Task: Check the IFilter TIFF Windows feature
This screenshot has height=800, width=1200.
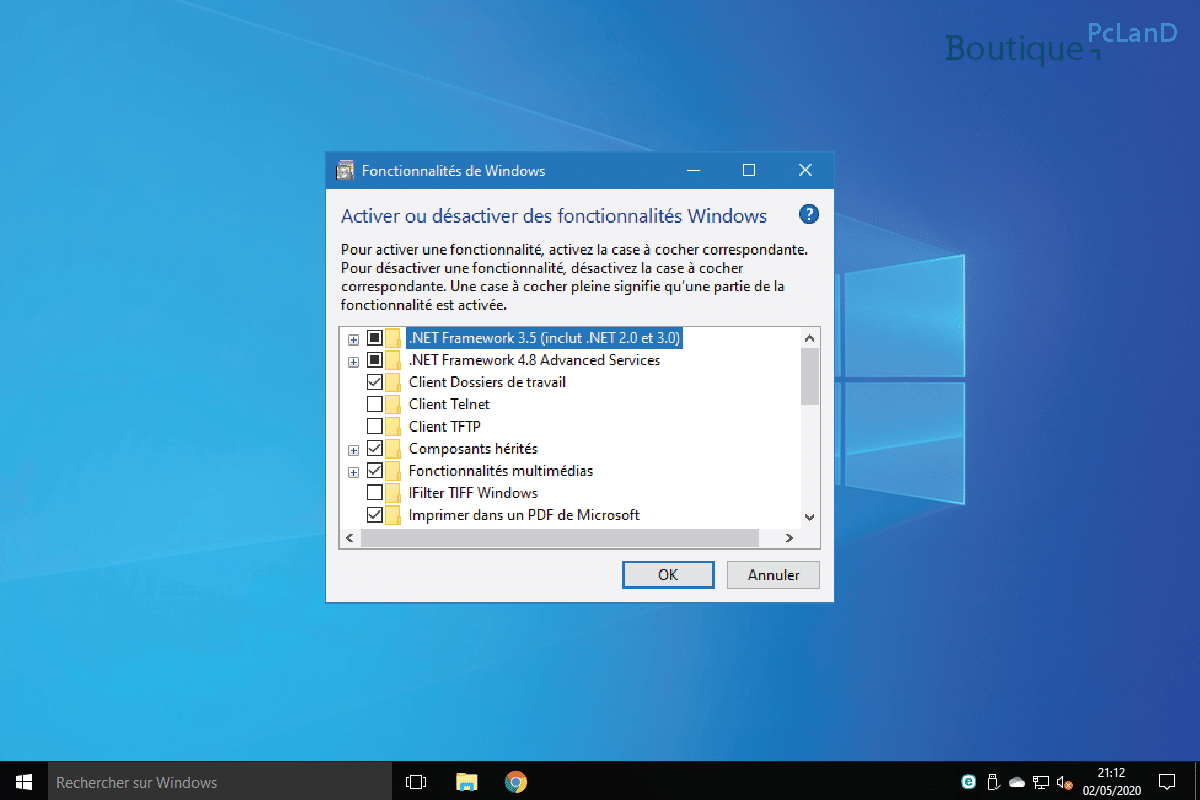Action: (x=376, y=492)
